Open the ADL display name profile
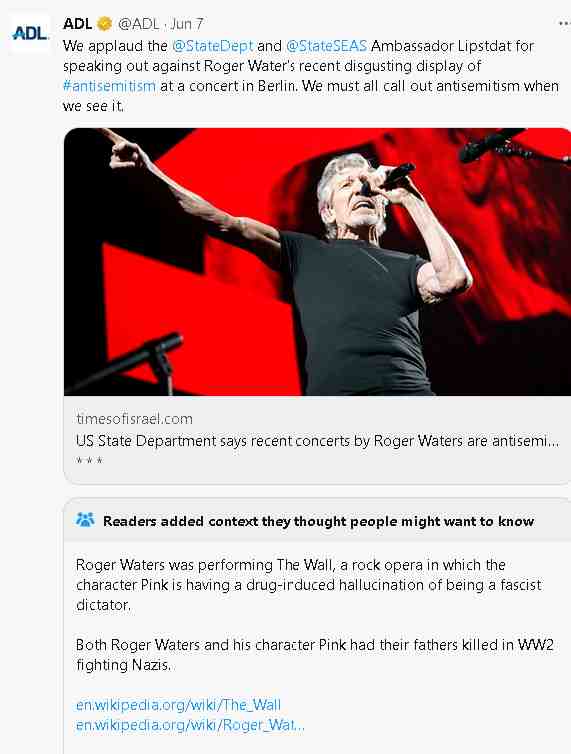571x754 pixels. (x=77, y=24)
